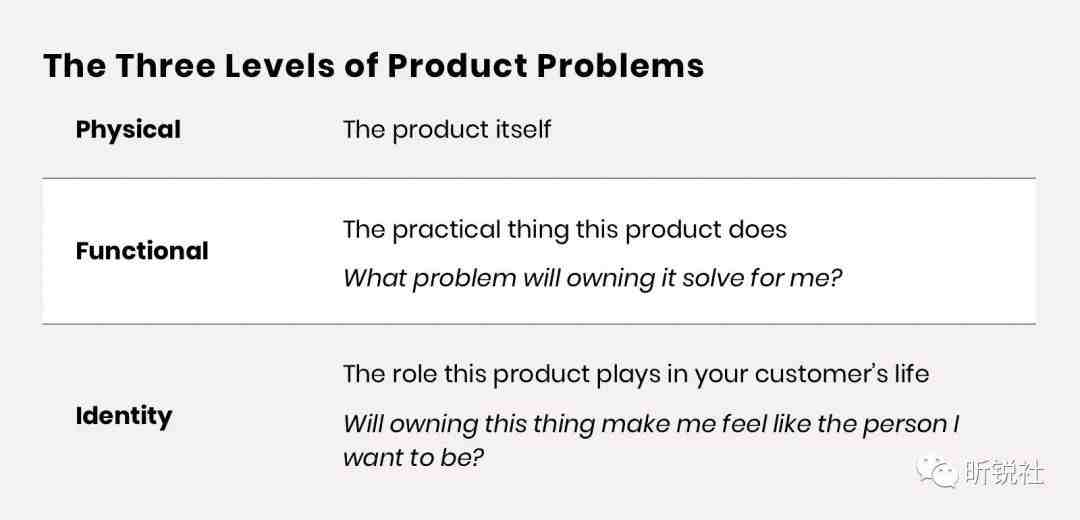Click the italic line Will owning this thing

(651, 424)
